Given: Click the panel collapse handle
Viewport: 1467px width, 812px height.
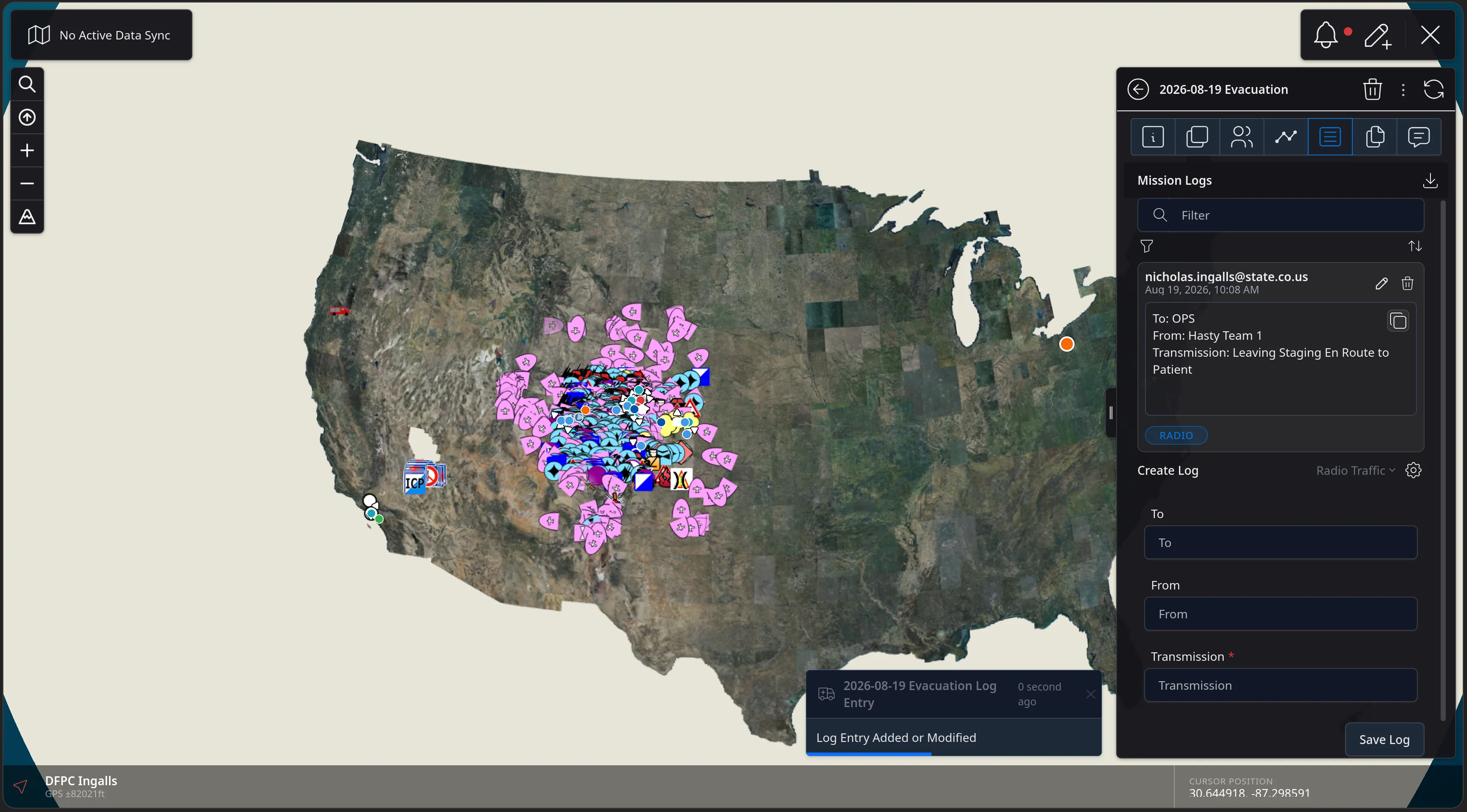Looking at the screenshot, I should click(x=1111, y=413).
